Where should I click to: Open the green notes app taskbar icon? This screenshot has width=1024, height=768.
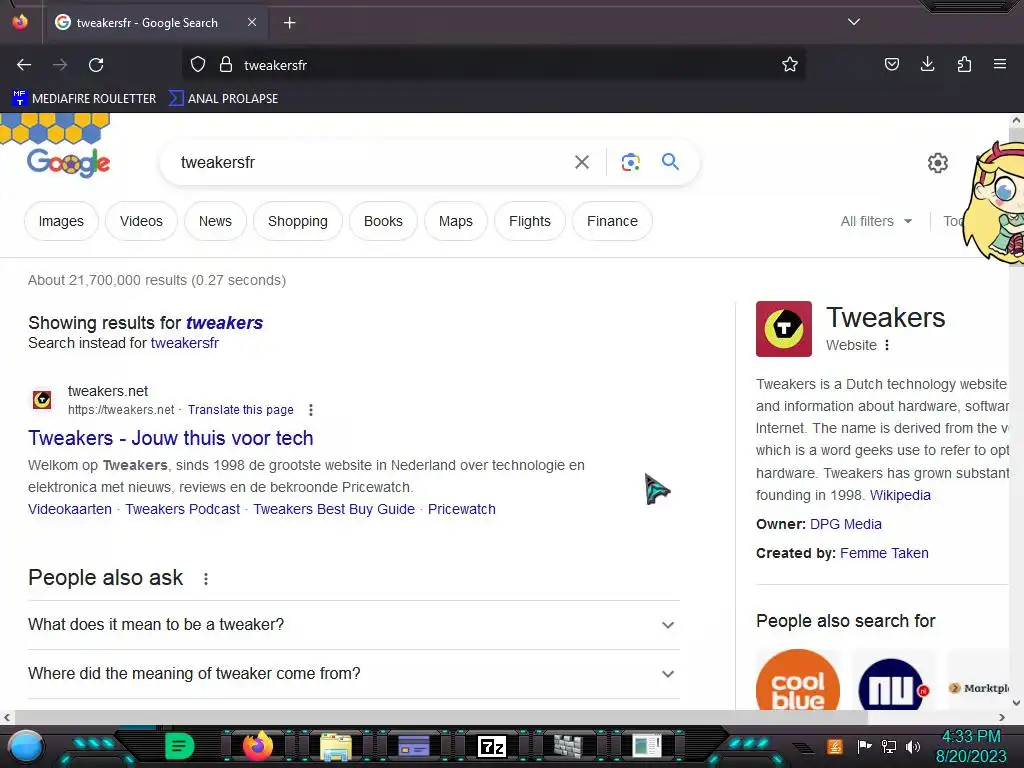[179, 746]
